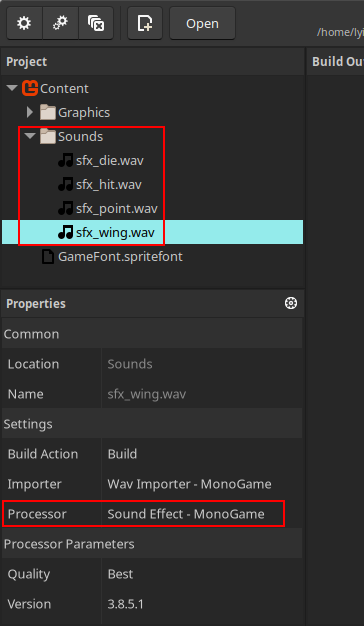364x626 pixels.
Task: Click the Rebuild double-gear toolbar icon
Action: tap(60, 24)
